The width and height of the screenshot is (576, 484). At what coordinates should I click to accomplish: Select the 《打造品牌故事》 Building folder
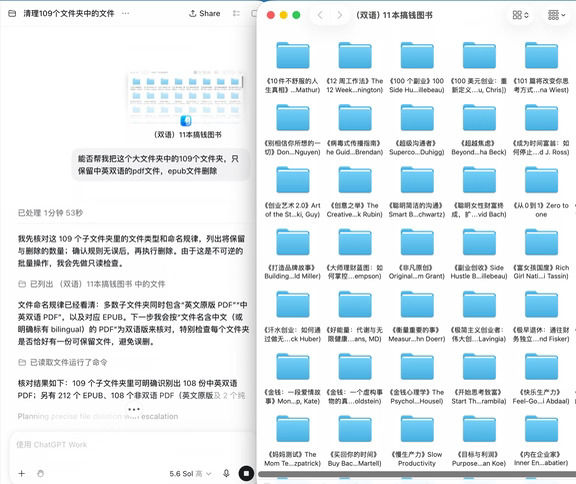pyautogui.click(x=293, y=242)
